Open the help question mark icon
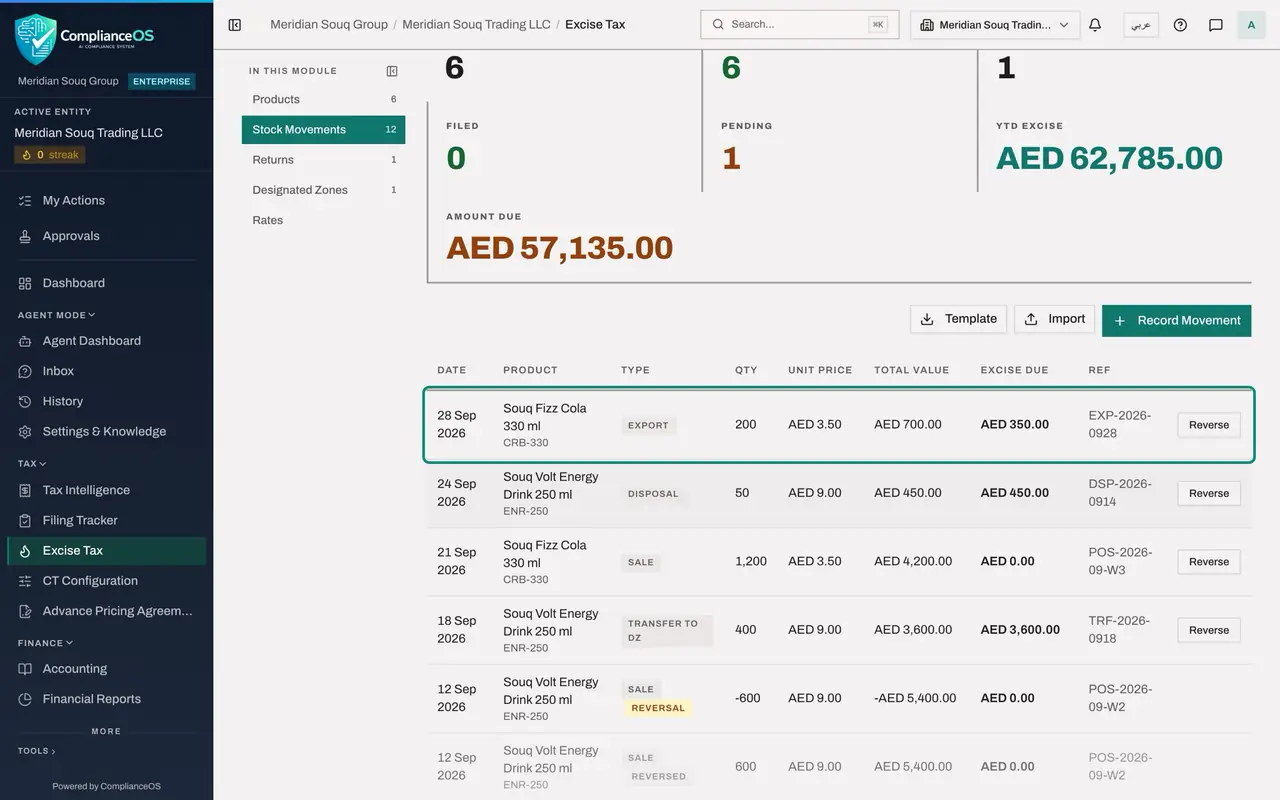Screen dimensions: 1280x800 (1180, 25)
